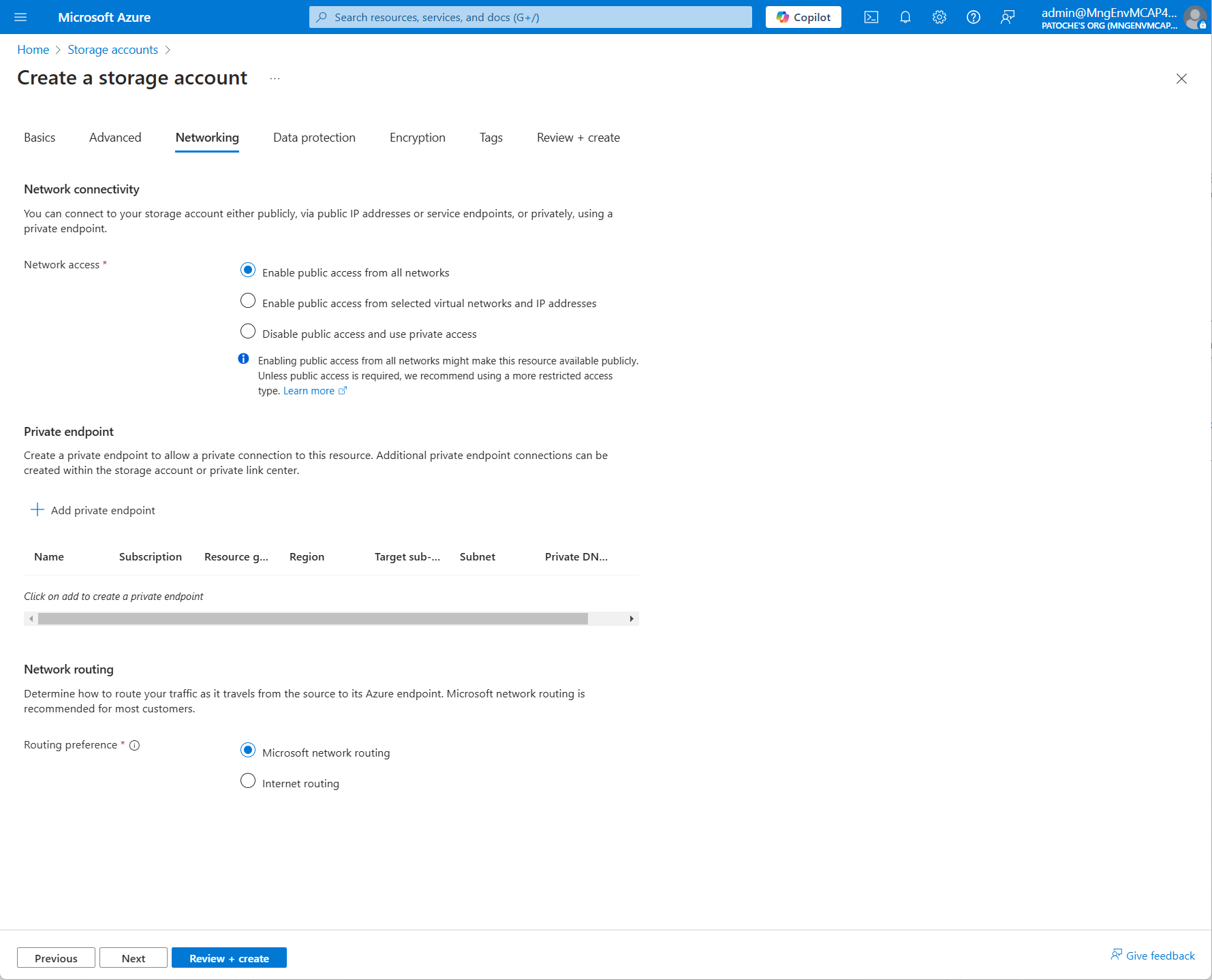Click the Review + create button

[229, 958]
